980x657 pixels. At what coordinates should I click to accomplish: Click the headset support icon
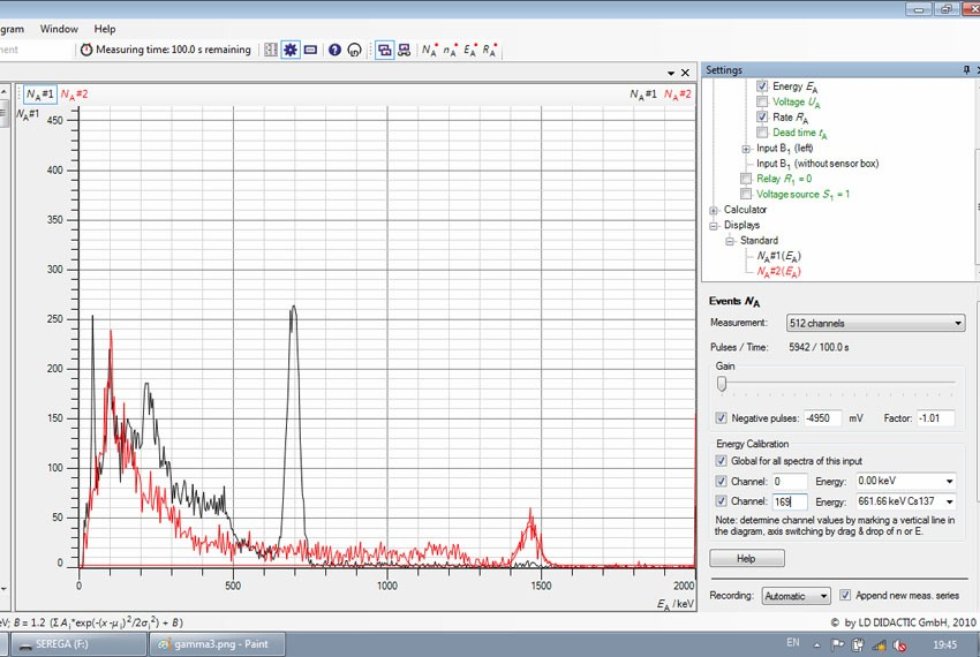tap(355, 49)
